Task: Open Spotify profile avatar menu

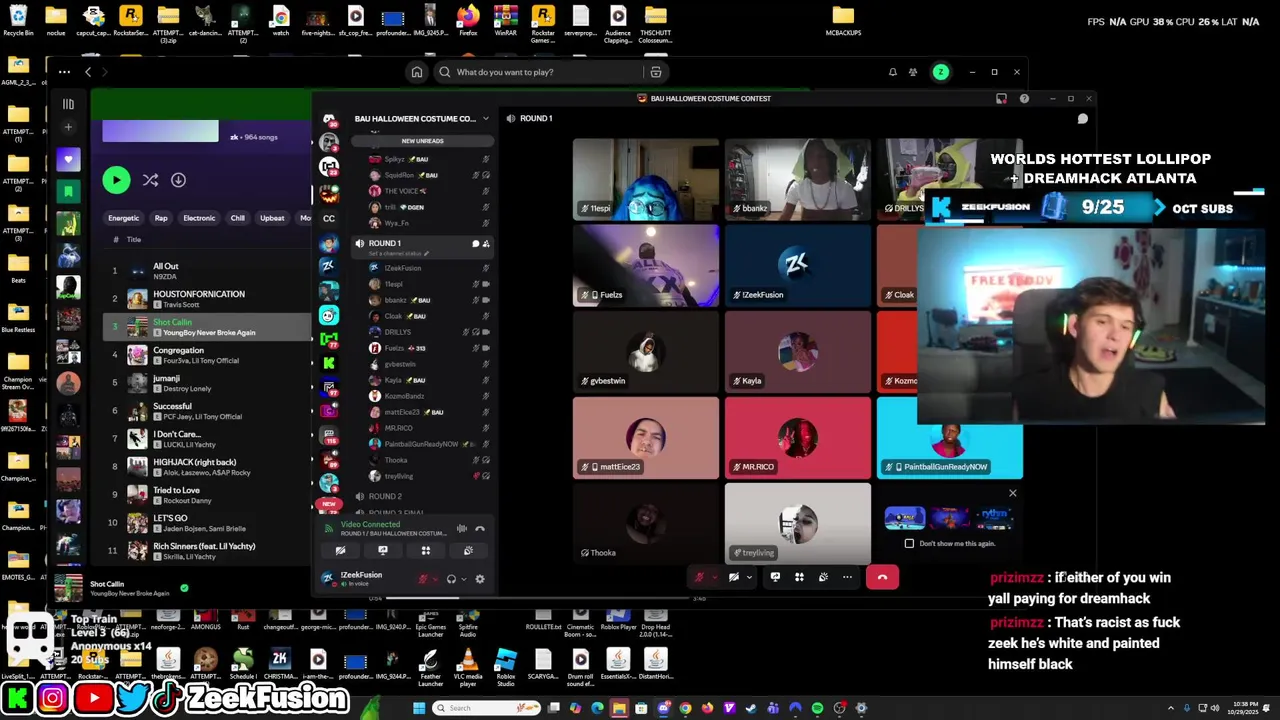Action: [x=941, y=72]
